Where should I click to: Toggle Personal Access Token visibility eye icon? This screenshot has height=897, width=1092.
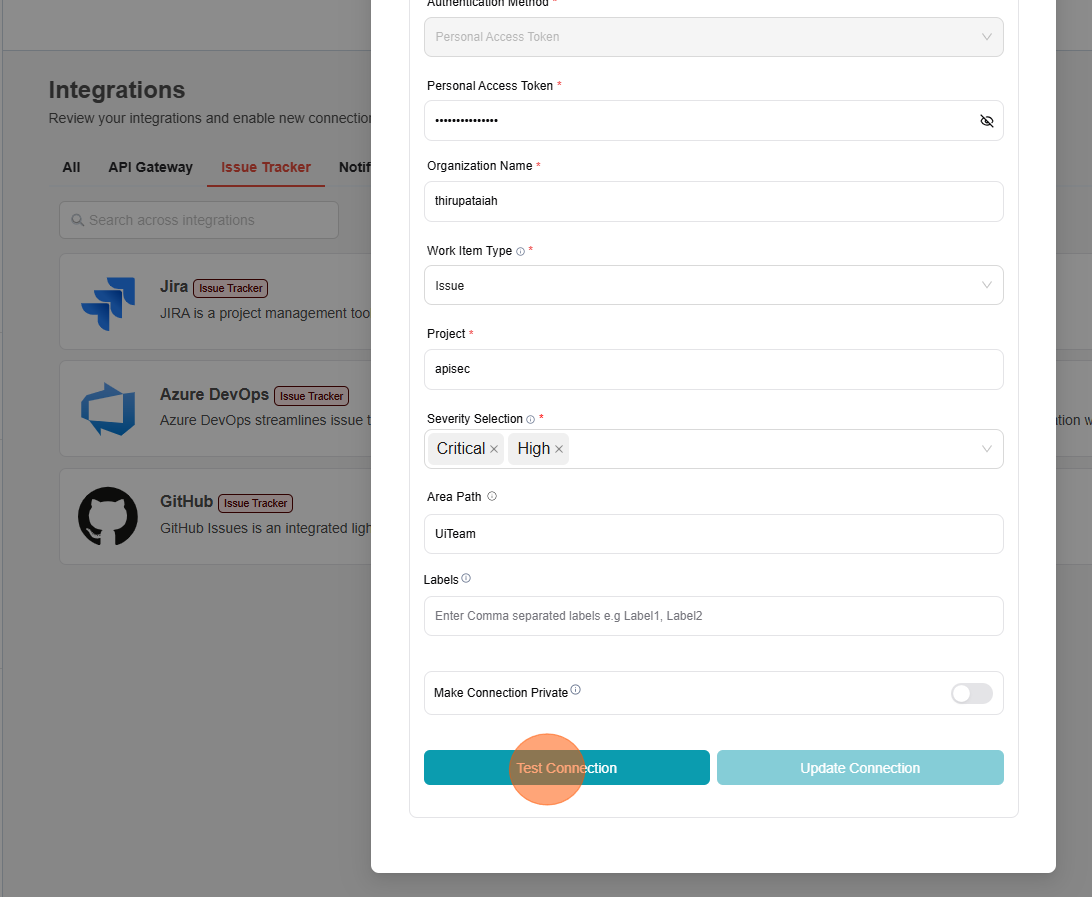tap(986, 121)
